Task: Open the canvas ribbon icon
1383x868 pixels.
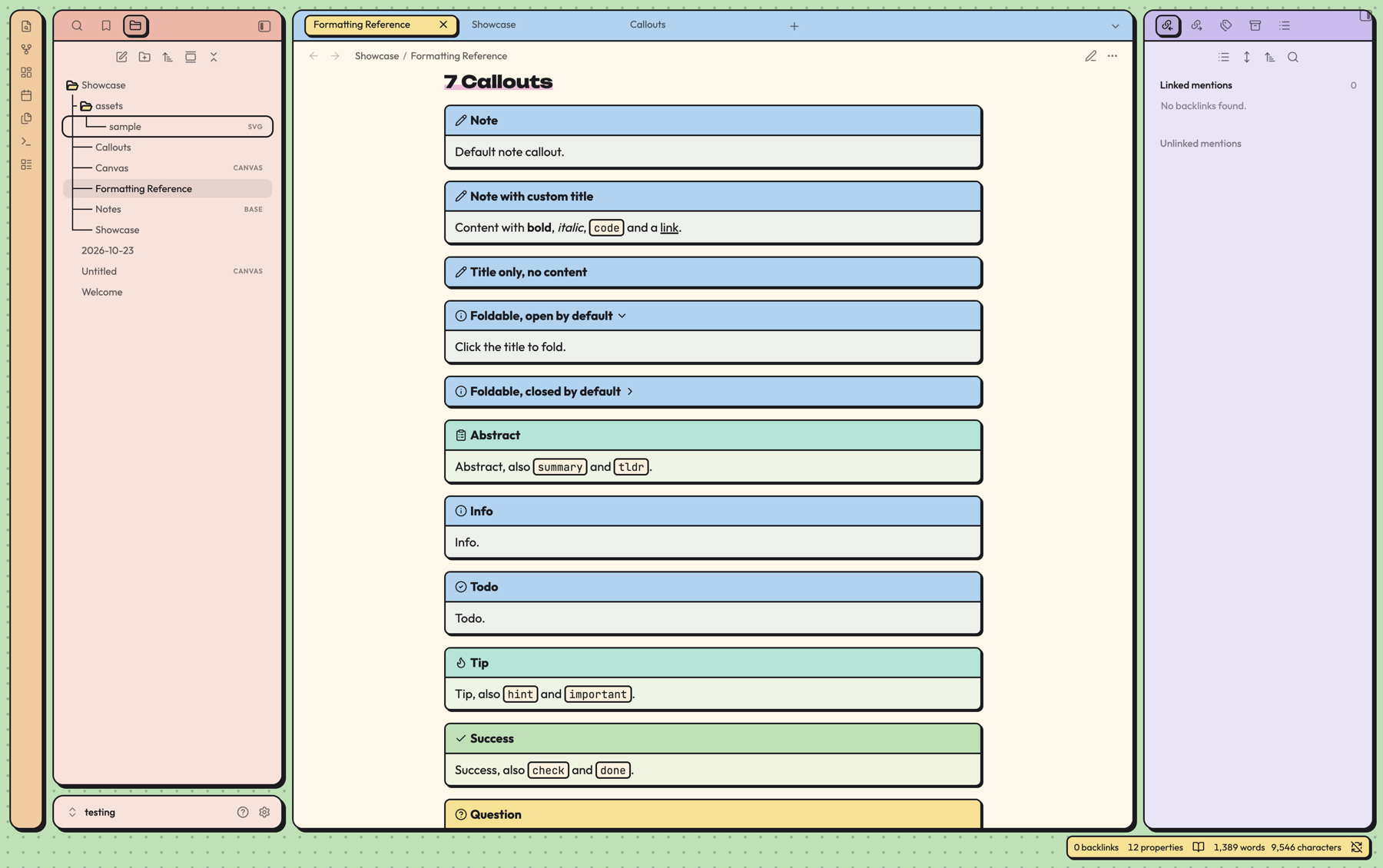Action: pos(26,72)
